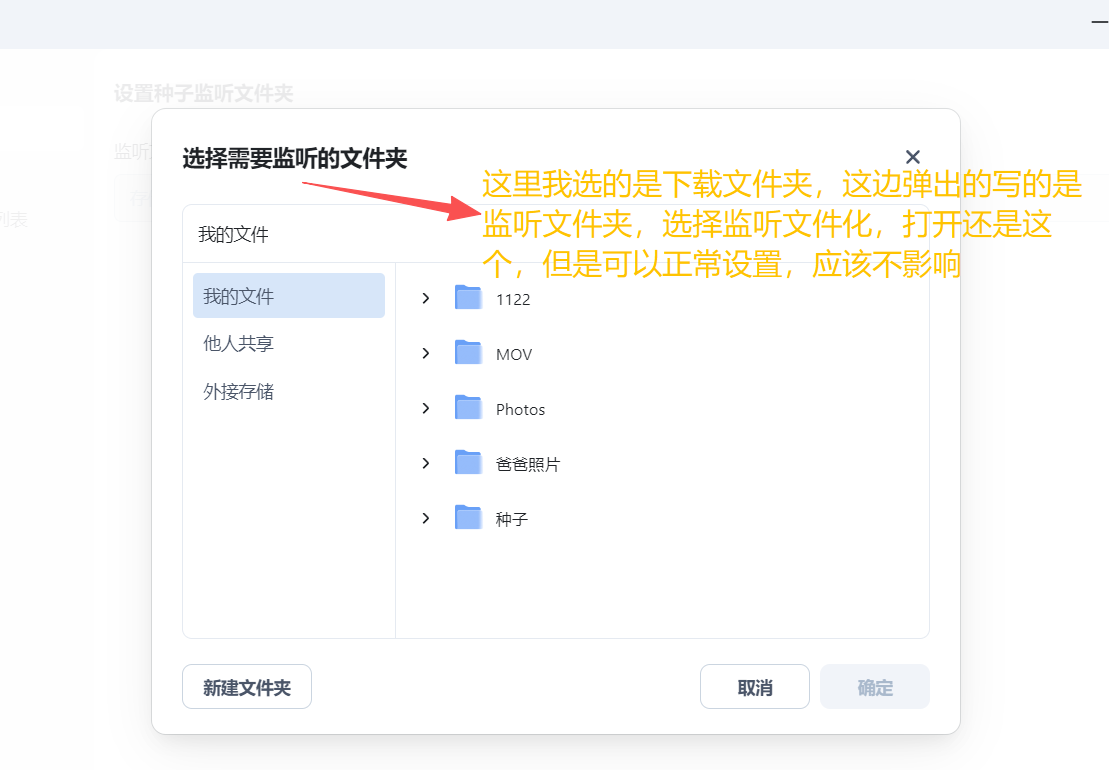
Task: Expand the Photos folder chevron
Action: click(x=426, y=408)
